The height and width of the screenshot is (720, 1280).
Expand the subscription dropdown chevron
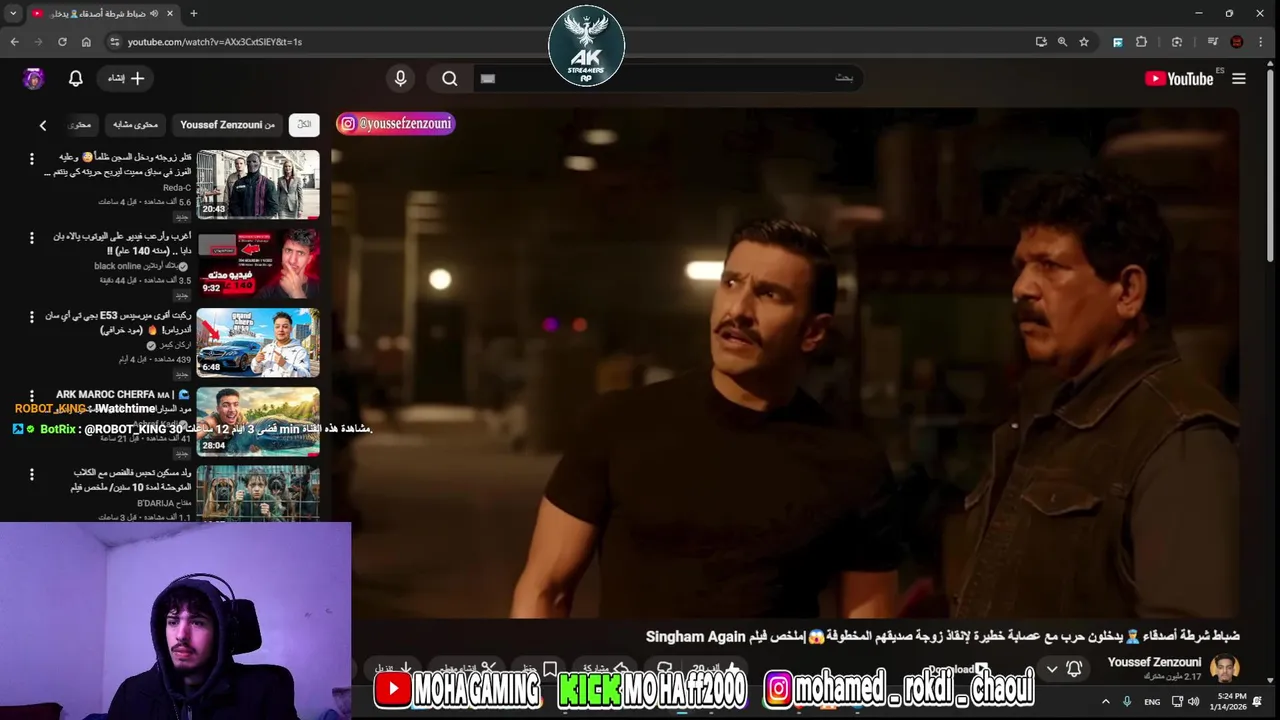tap(1052, 669)
